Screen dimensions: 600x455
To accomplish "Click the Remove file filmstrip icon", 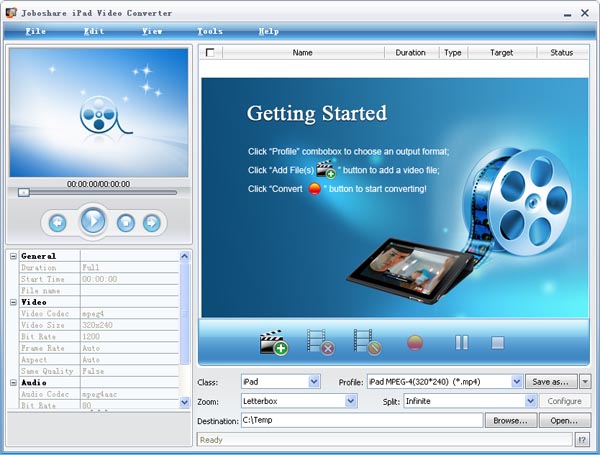I will pos(321,342).
